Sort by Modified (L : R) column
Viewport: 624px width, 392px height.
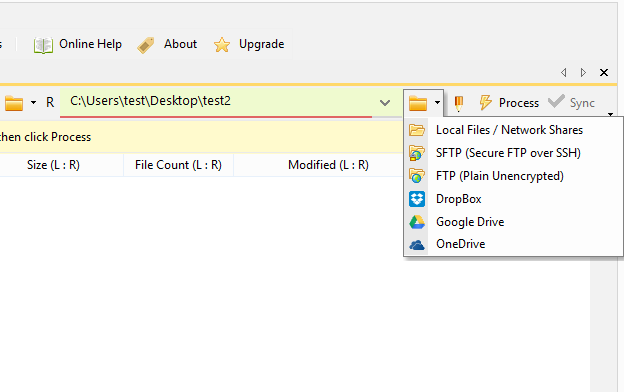coord(329,165)
